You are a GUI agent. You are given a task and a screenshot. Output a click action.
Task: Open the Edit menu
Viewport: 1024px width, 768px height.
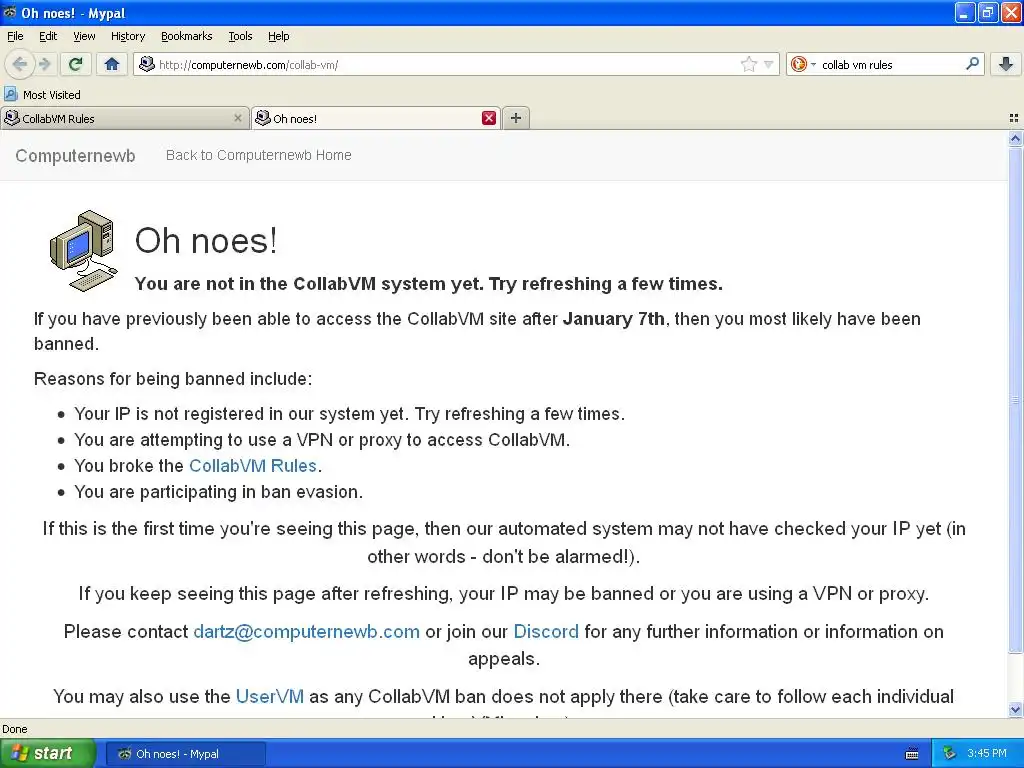click(48, 36)
